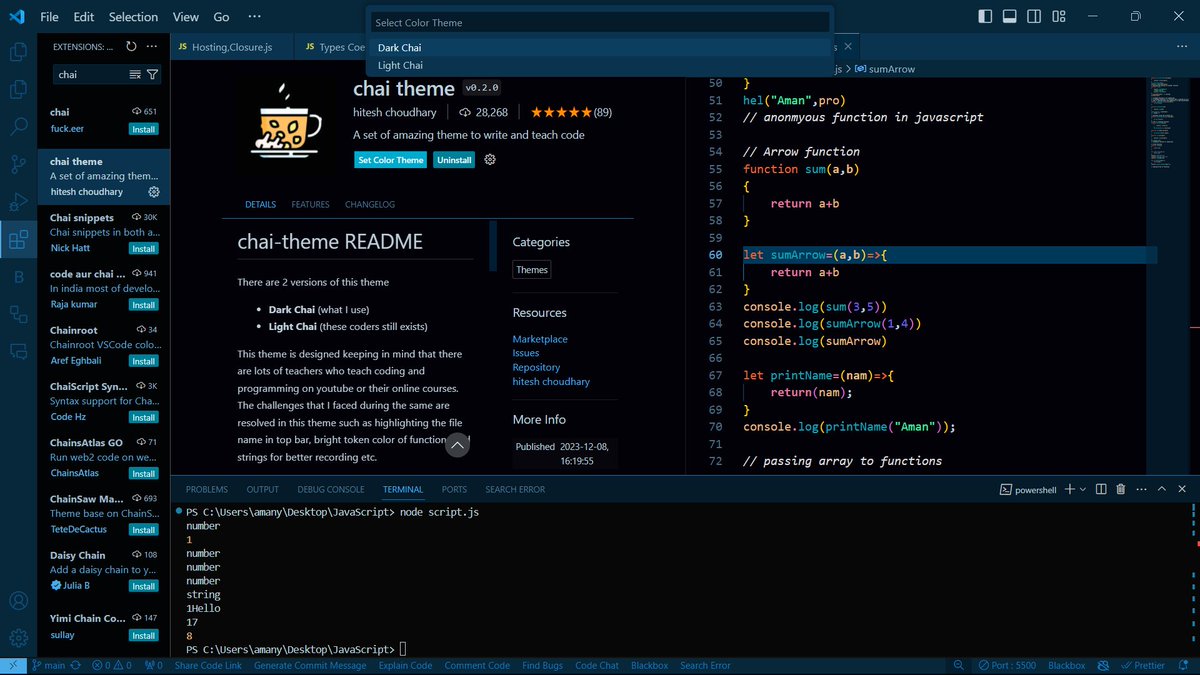Click the Set Color Theme button
1200x675 pixels.
[391, 160]
